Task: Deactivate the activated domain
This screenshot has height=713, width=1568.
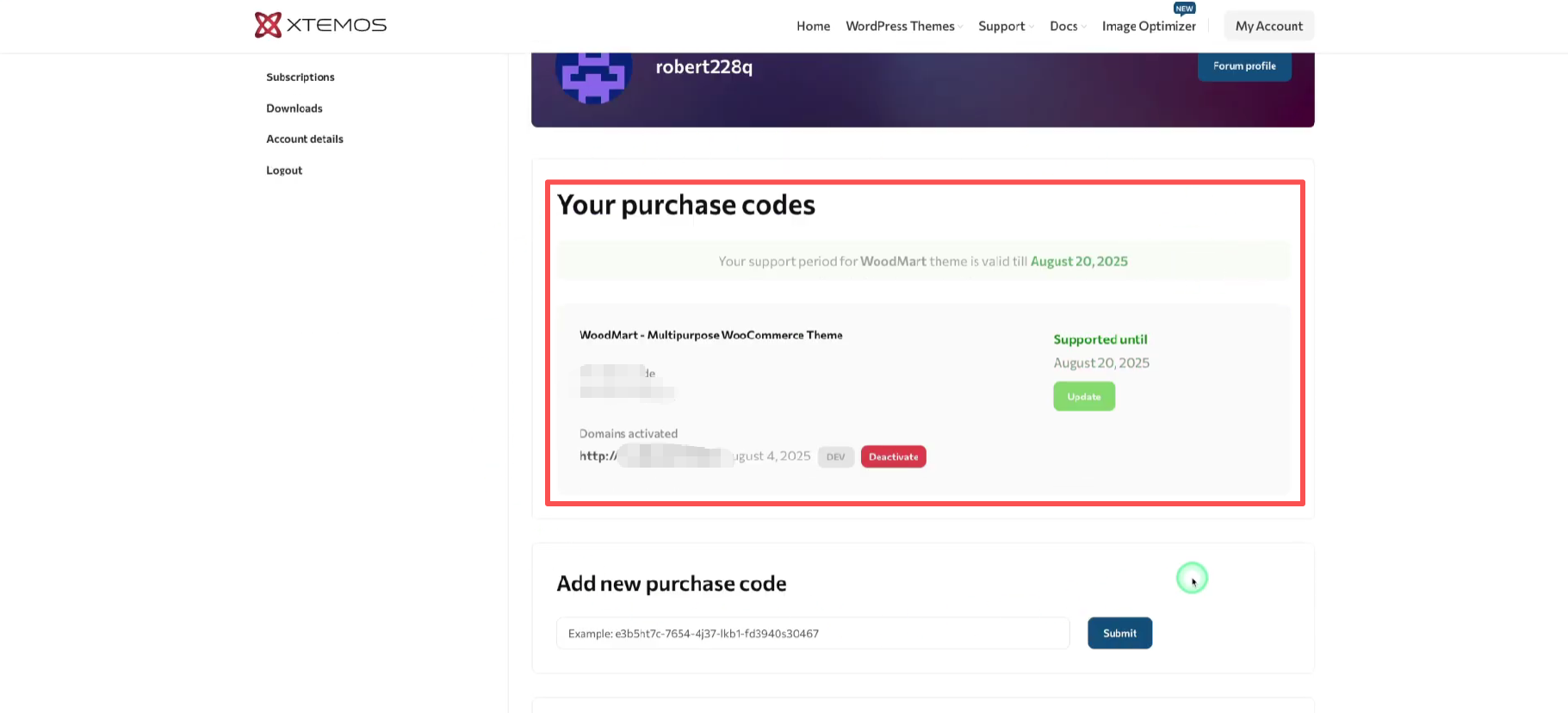Action: (x=893, y=457)
